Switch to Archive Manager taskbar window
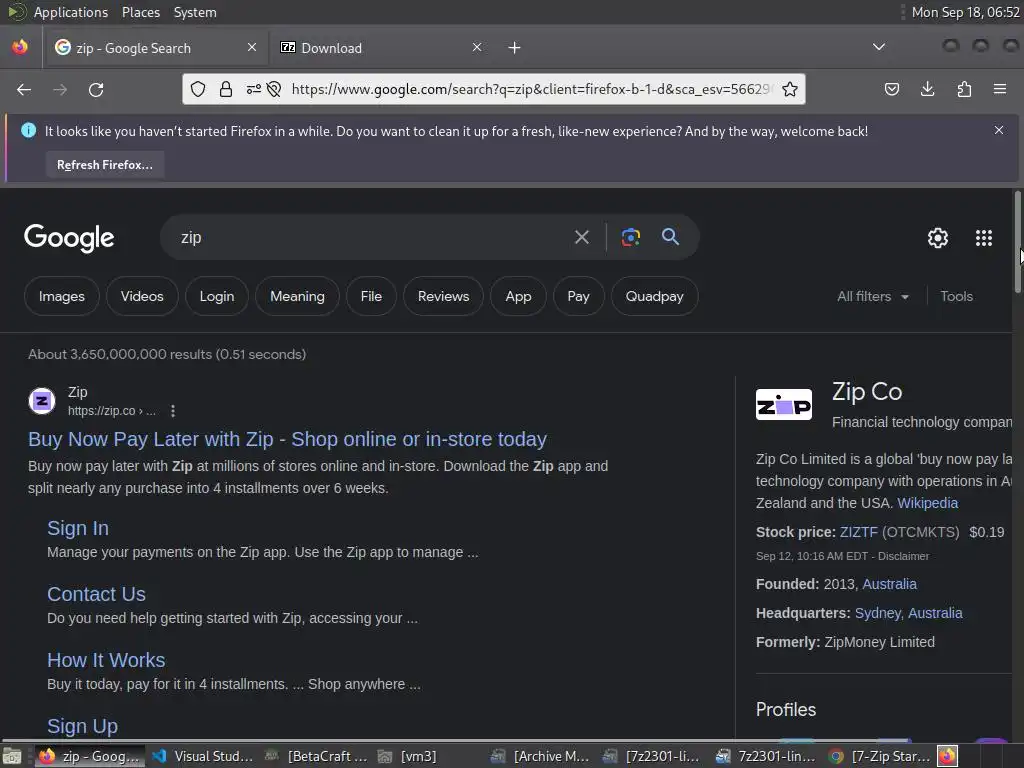The image size is (1024, 768). coord(542,756)
